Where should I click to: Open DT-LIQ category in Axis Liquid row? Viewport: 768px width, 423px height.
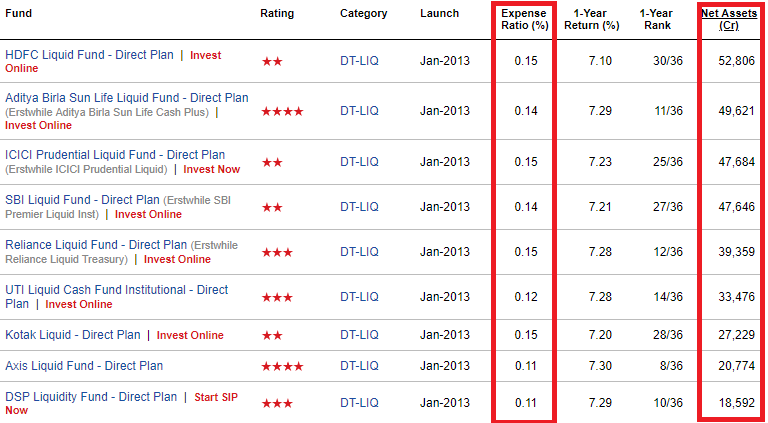(360, 366)
